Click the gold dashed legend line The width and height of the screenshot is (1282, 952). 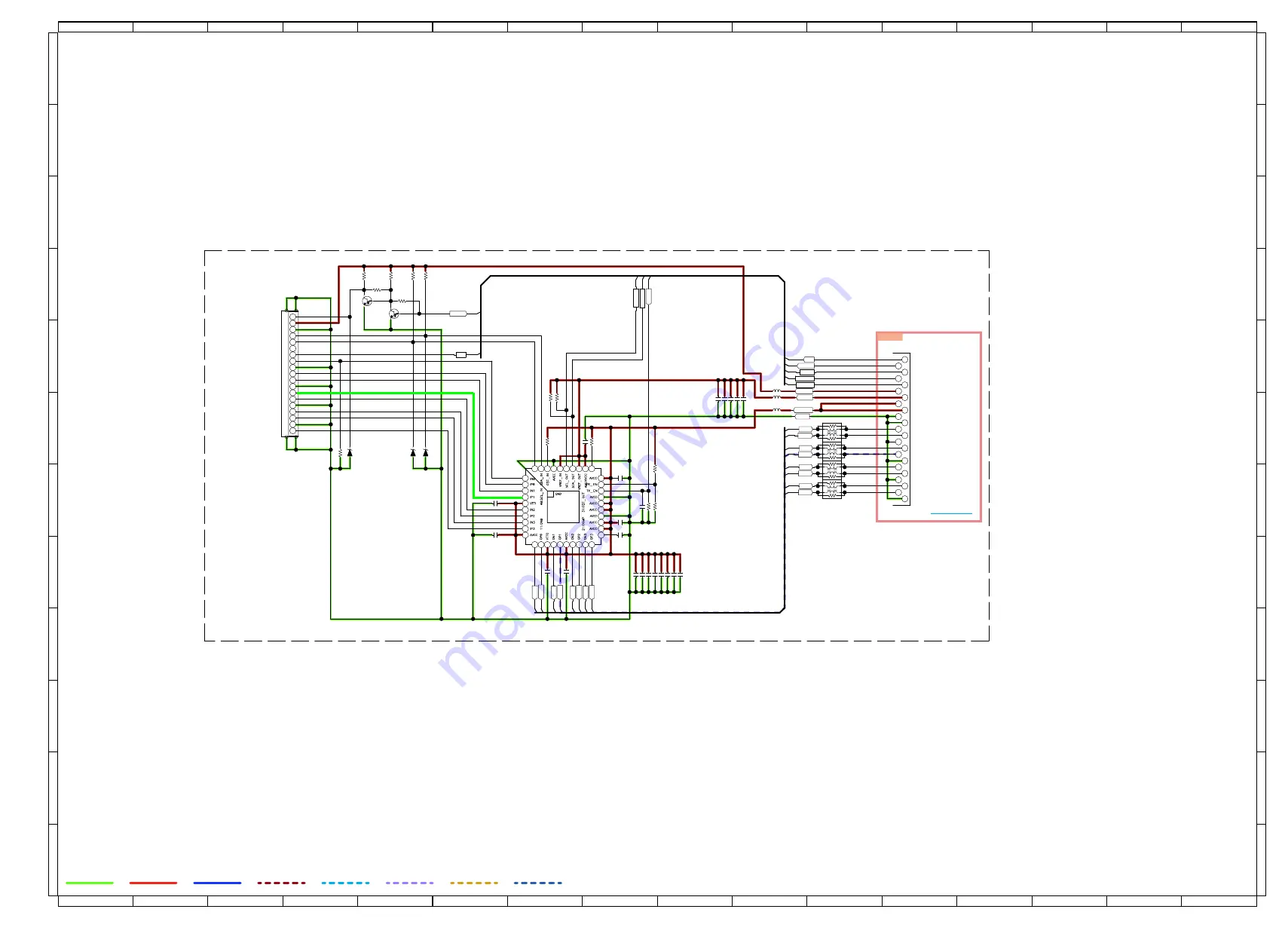(x=474, y=883)
